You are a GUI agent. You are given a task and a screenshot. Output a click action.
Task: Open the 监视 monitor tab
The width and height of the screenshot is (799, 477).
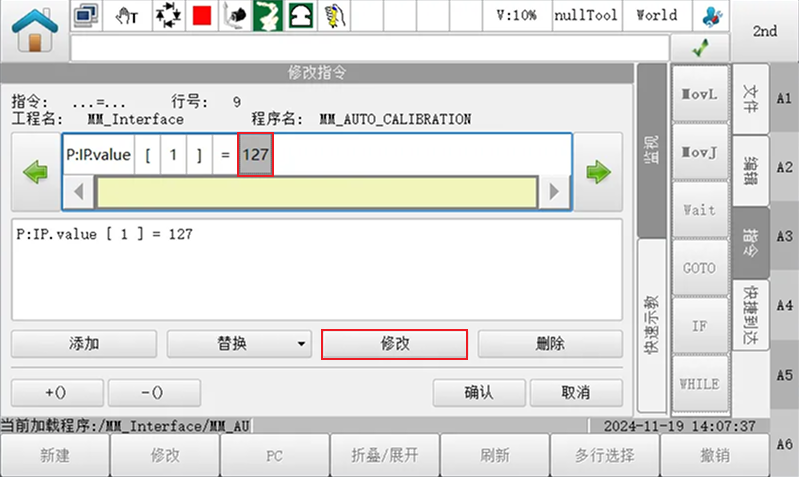652,150
